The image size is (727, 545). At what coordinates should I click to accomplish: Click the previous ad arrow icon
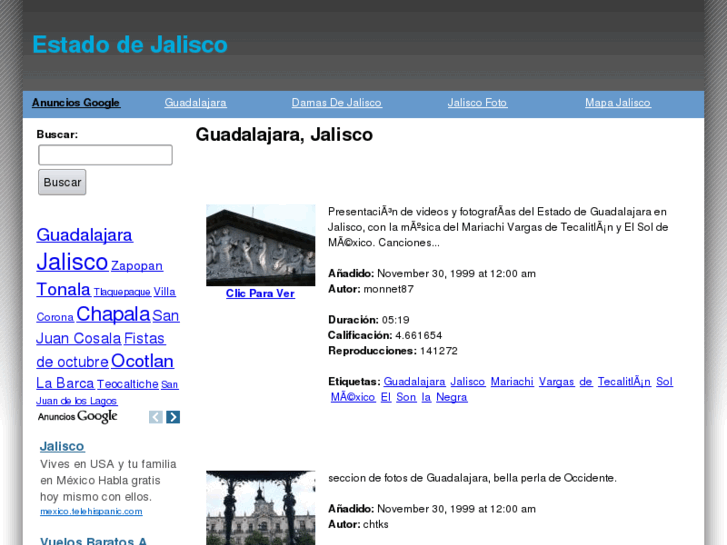pyautogui.click(x=156, y=417)
